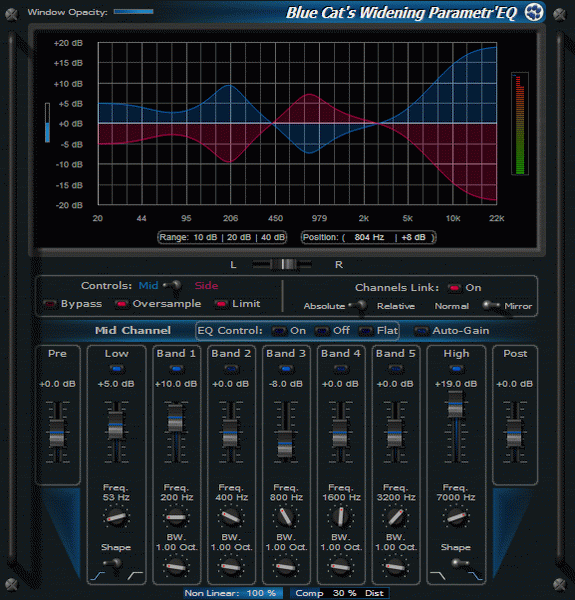Click the Pre gain fader
The image size is (575, 600).
coord(57,433)
